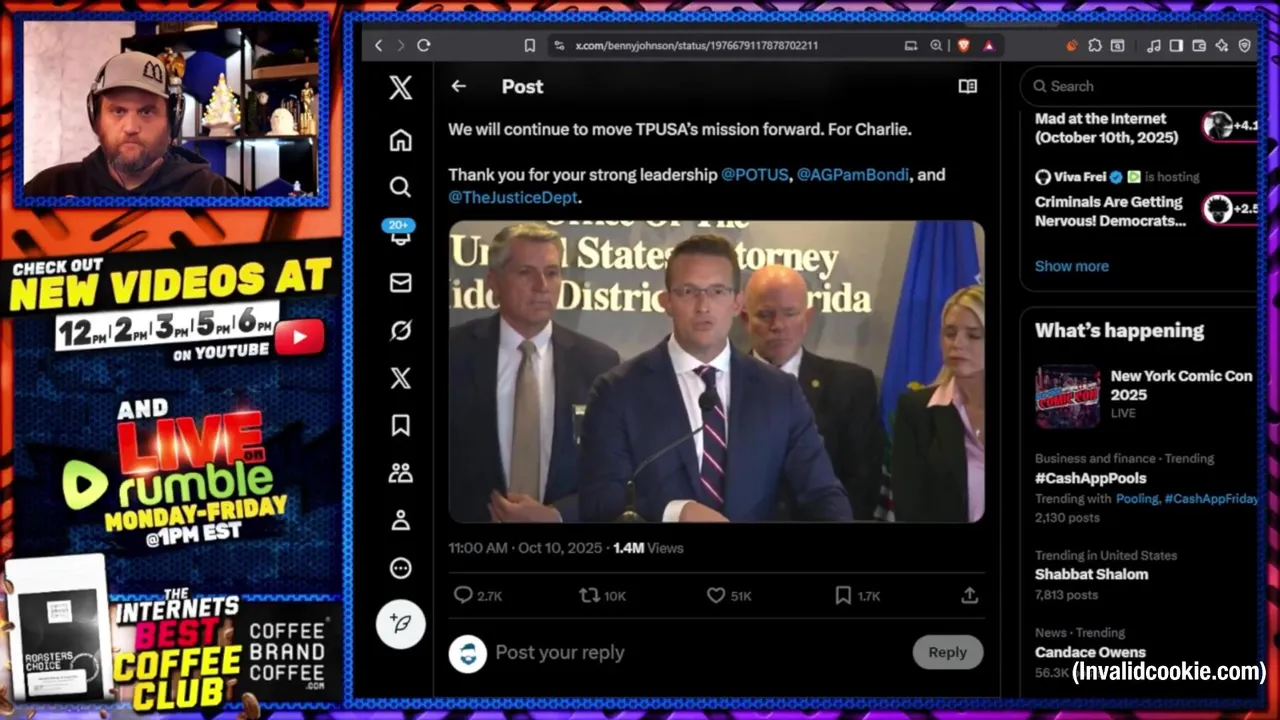The image size is (1280, 720).
Task: Toggle reader view book icon
Action: click(967, 86)
